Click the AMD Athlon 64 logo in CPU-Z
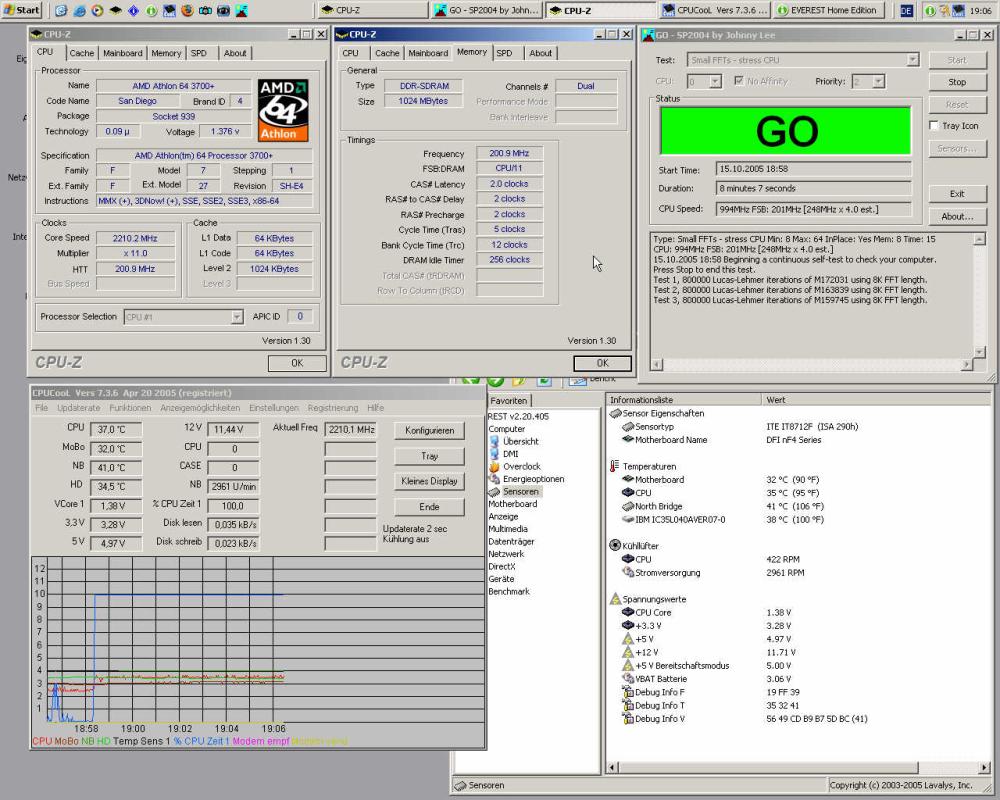 pyautogui.click(x=283, y=110)
